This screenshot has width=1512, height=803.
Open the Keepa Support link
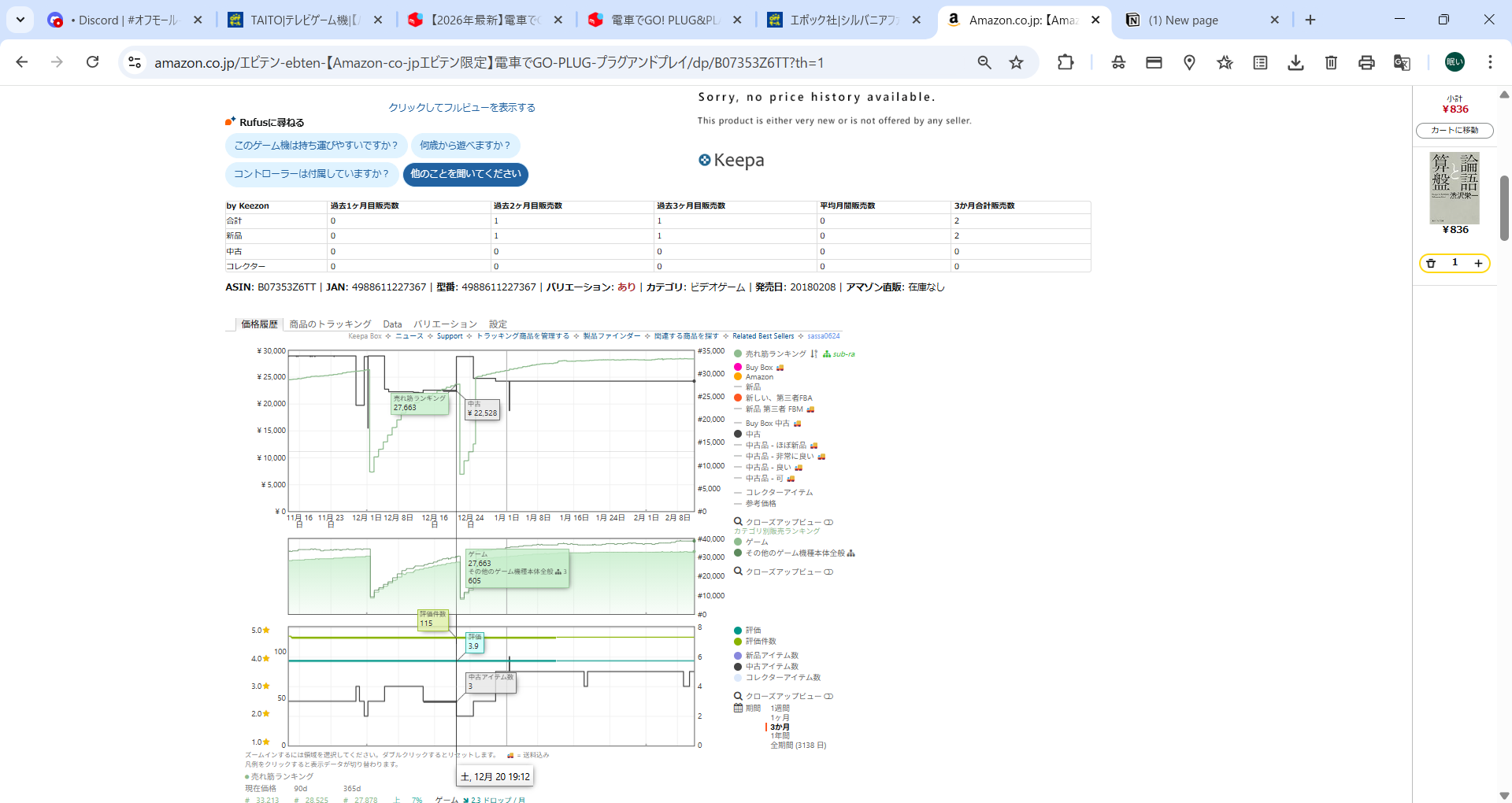click(450, 336)
